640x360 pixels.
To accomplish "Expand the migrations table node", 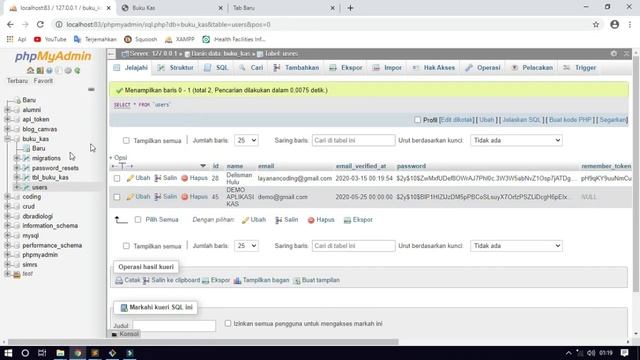I will pos(16,158).
